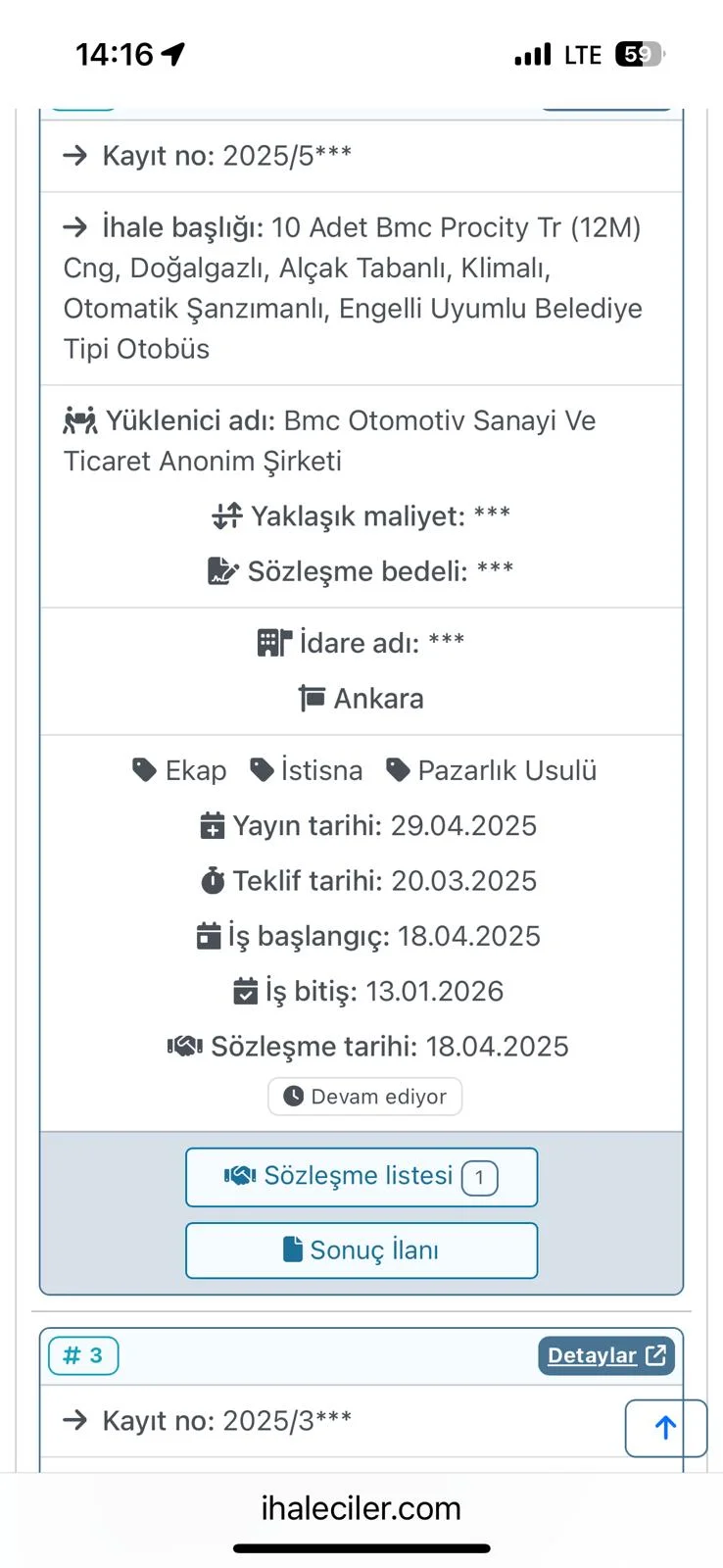
Task: Tap the İstisna tag
Action: click(307, 770)
